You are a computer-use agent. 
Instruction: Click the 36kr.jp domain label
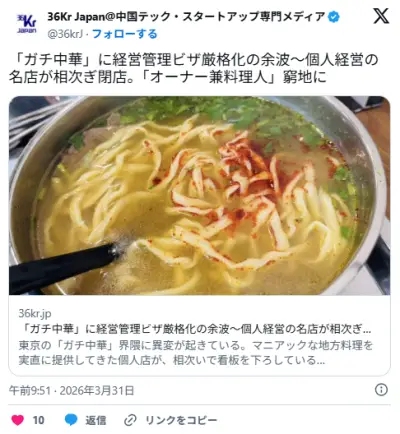(x=35, y=314)
